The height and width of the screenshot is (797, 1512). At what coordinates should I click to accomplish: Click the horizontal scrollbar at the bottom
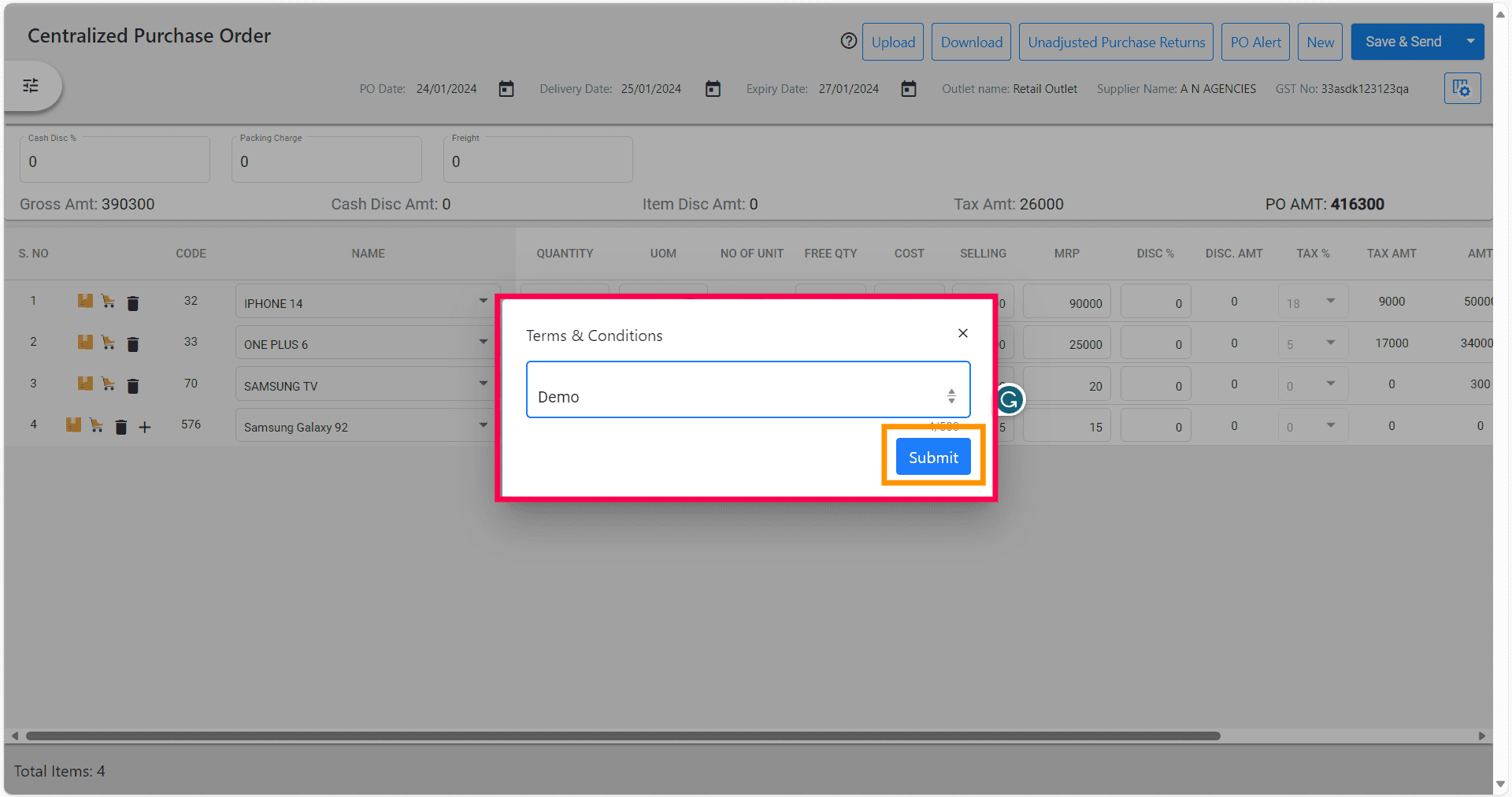(x=622, y=736)
